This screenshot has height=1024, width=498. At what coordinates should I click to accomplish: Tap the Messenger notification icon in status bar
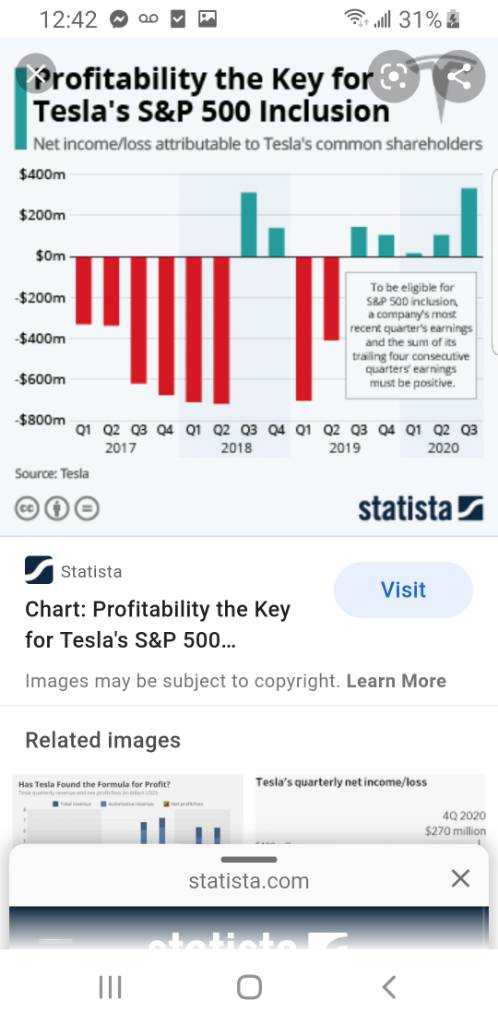(119, 20)
